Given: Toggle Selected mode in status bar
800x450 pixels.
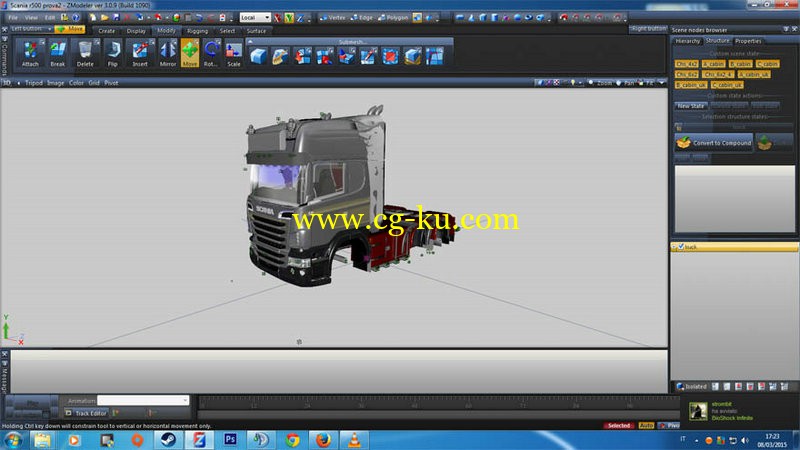Looking at the screenshot, I should (619, 425).
